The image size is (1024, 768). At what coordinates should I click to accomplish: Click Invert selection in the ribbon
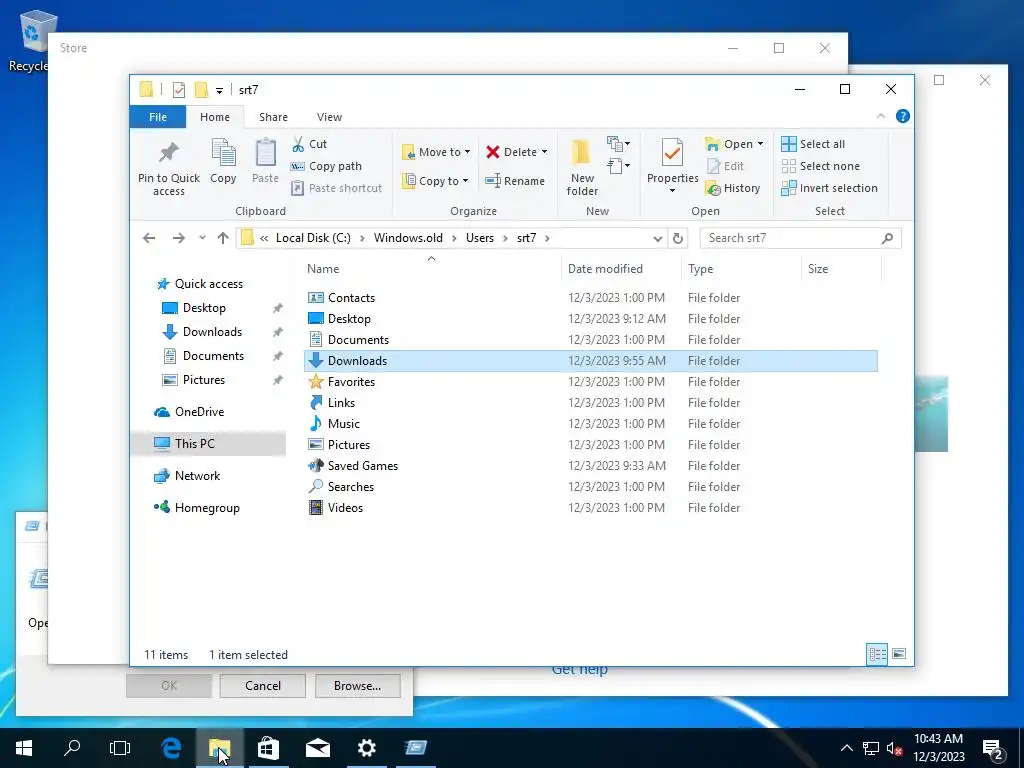pyautogui.click(x=830, y=188)
